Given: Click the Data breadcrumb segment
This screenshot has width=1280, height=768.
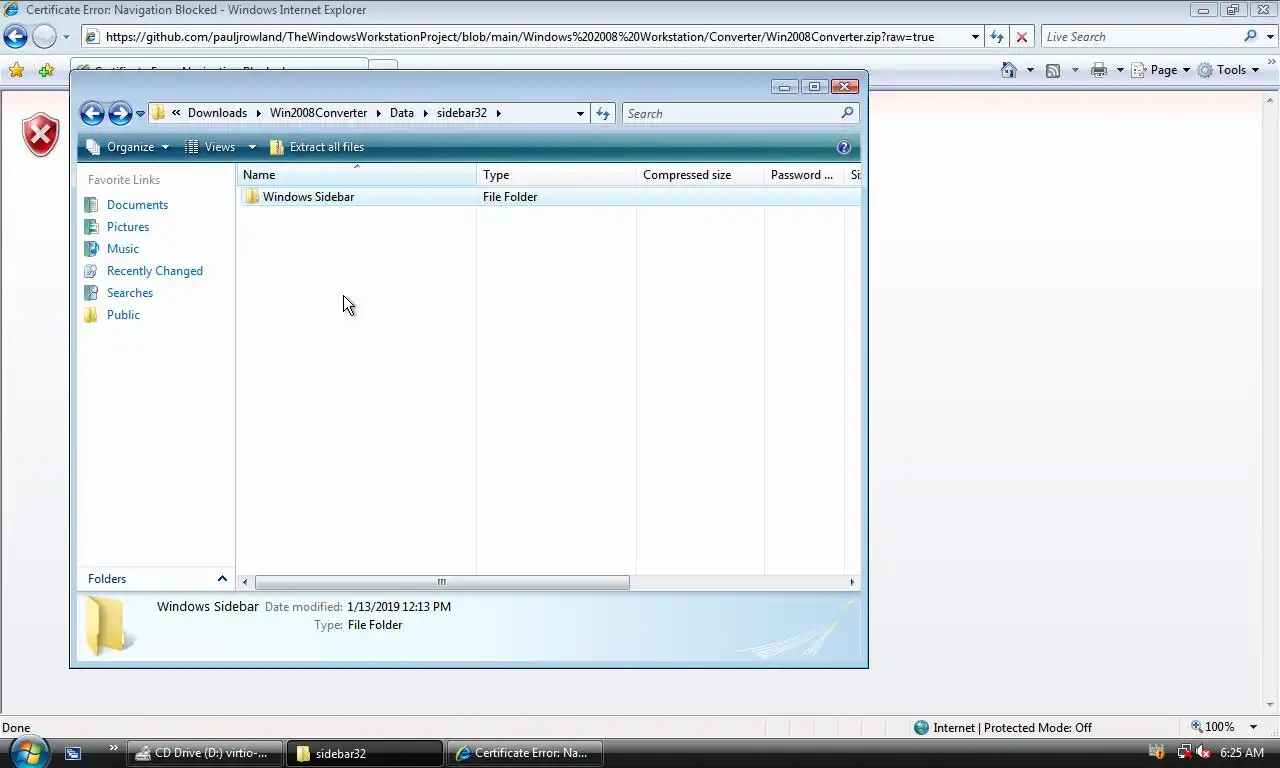Looking at the screenshot, I should (402, 113).
